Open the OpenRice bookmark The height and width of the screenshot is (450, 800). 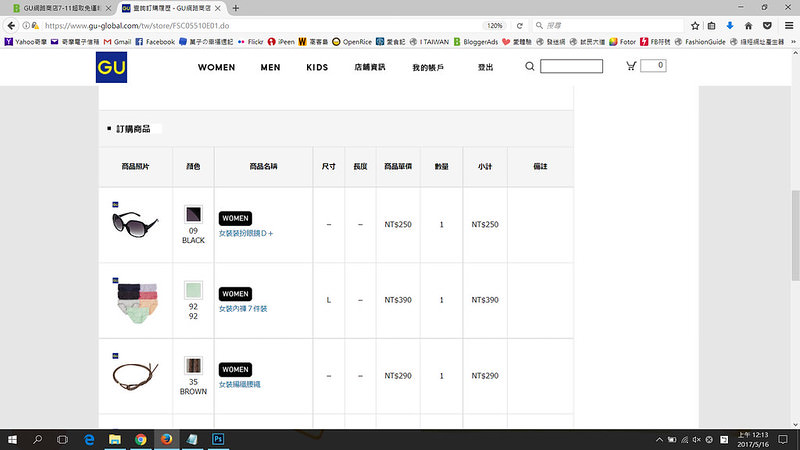352,42
